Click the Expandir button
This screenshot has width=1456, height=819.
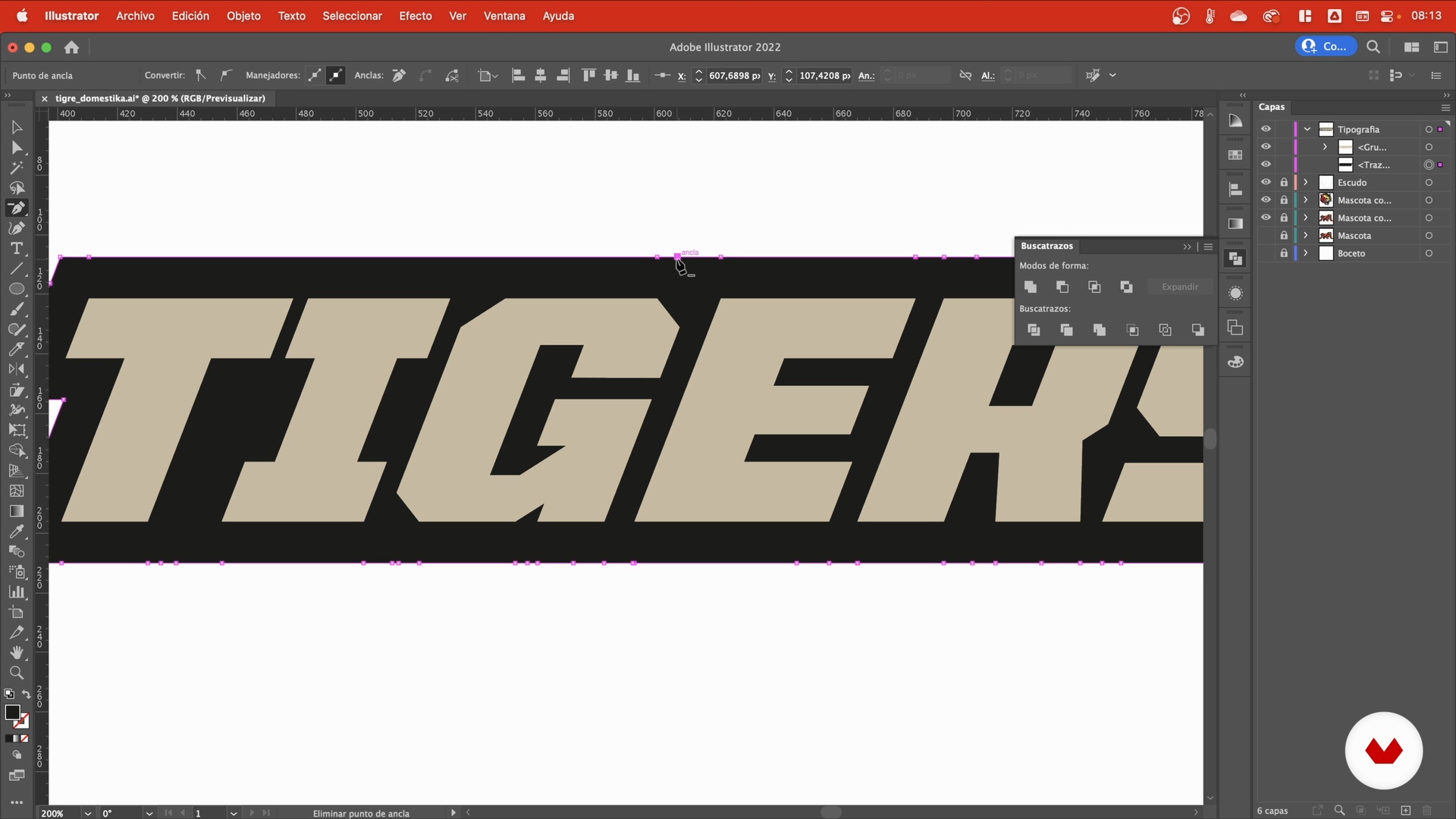tap(1179, 287)
